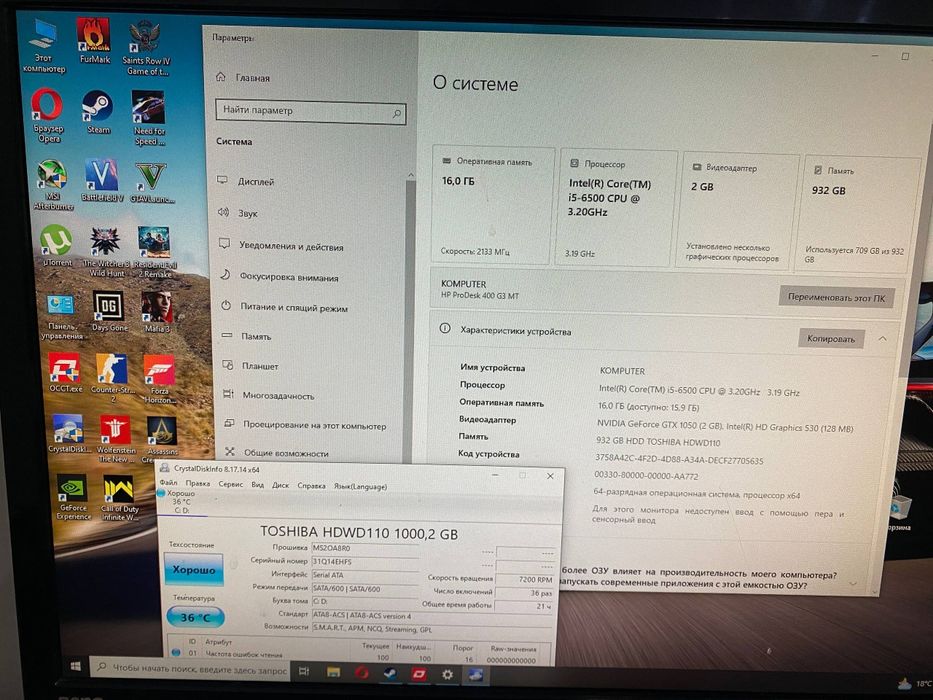Image resolution: width=933 pixels, height=700 pixels.
Task: Open the uTorrent desktop shortcut
Action: coord(57,245)
